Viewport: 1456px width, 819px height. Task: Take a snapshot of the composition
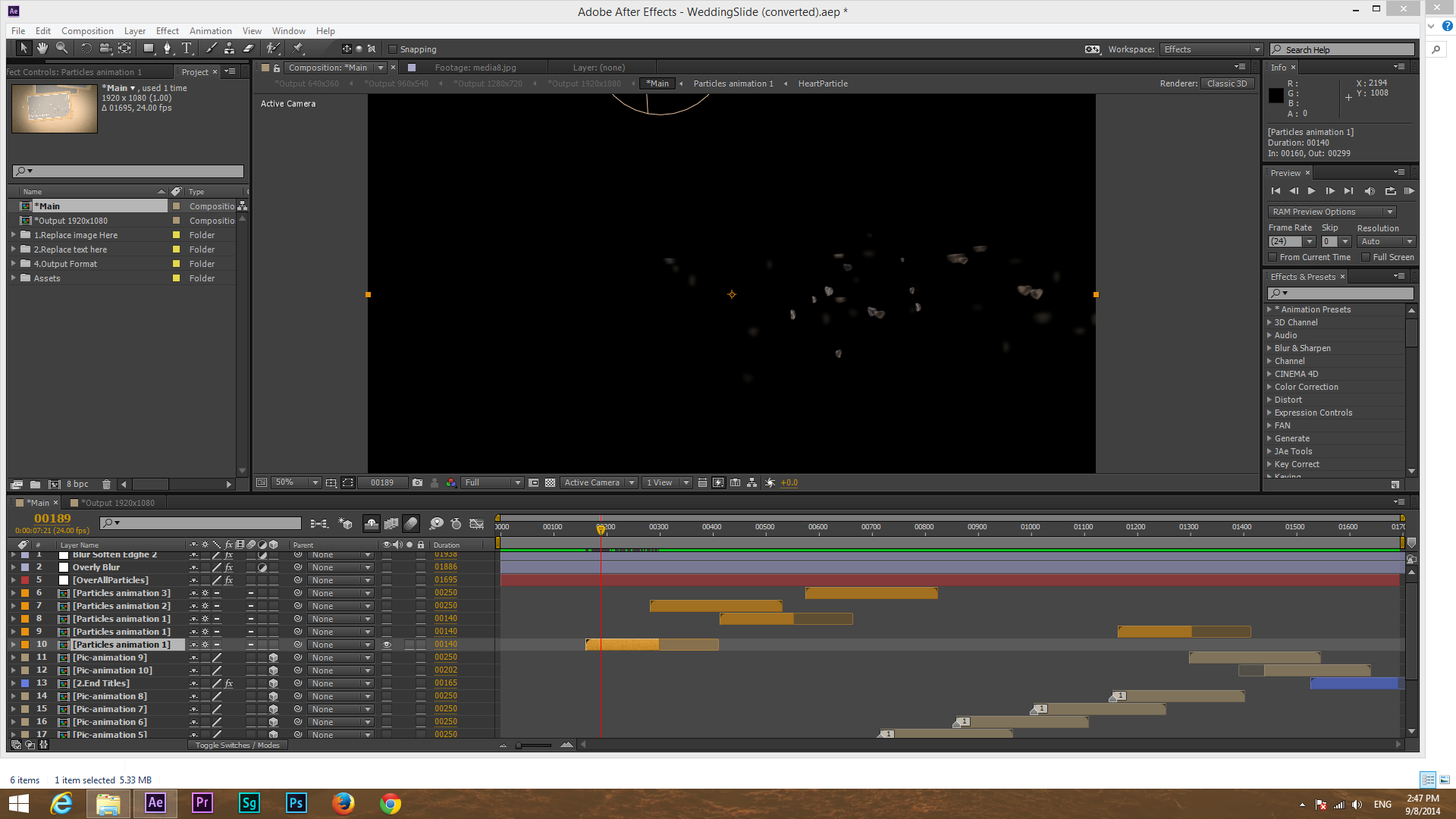pyautogui.click(x=417, y=482)
